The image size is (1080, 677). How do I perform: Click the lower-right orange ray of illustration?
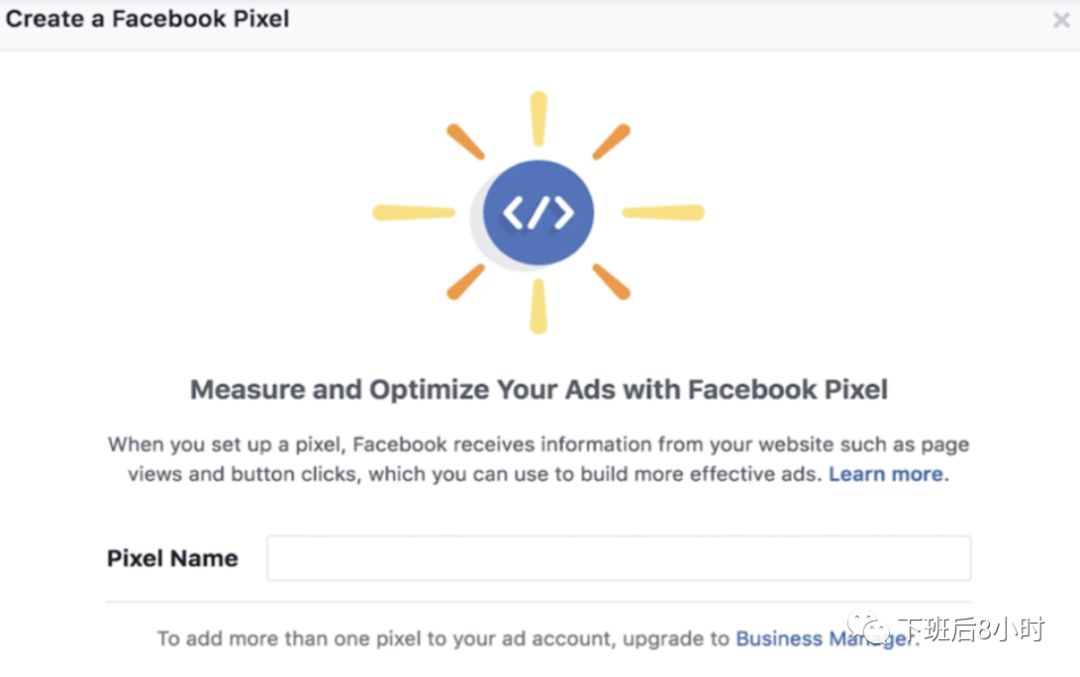coord(611,282)
